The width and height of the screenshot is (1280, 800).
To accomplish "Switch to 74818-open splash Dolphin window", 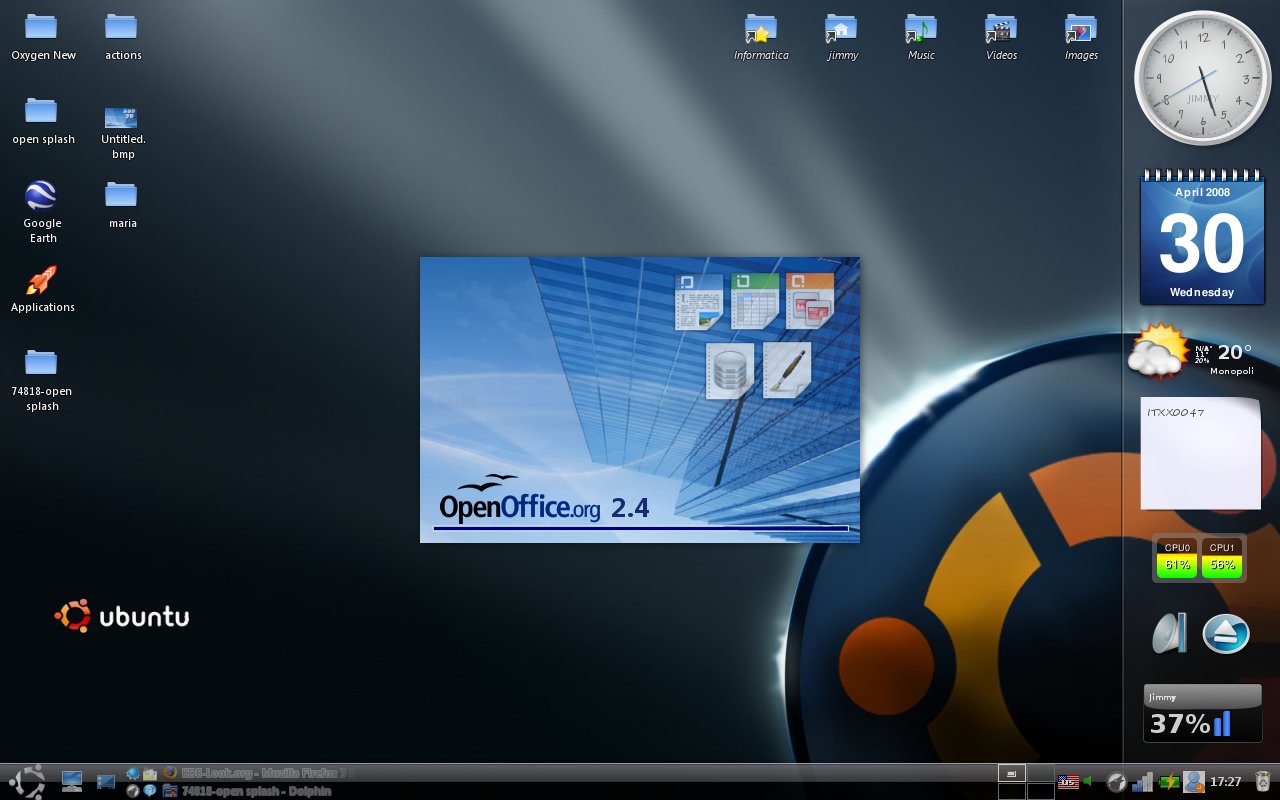I will click(x=247, y=790).
